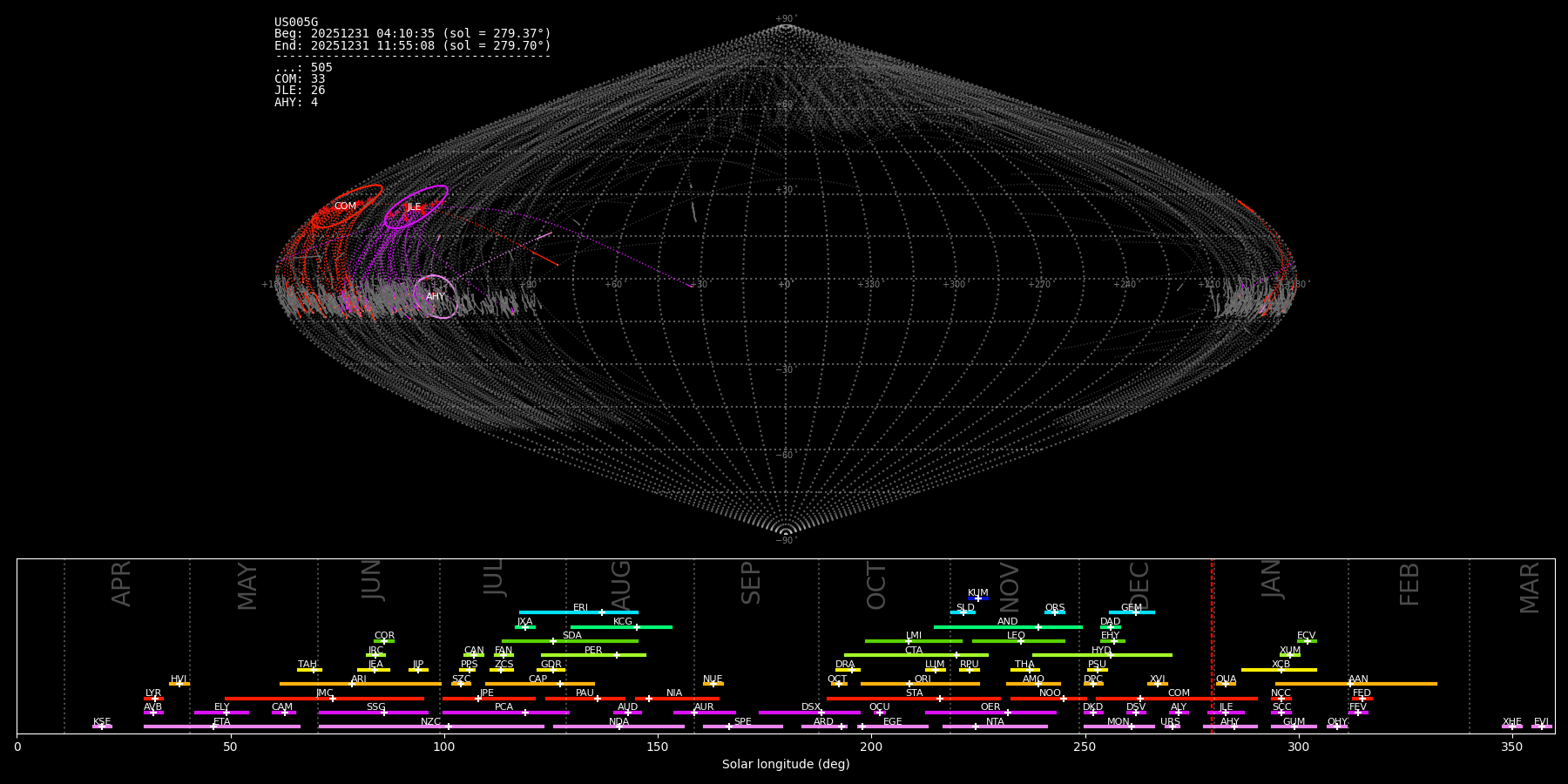The width and height of the screenshot is (1568, 784).
Task: Click the NTA shower label in the timeline
Action: [995, 722]
